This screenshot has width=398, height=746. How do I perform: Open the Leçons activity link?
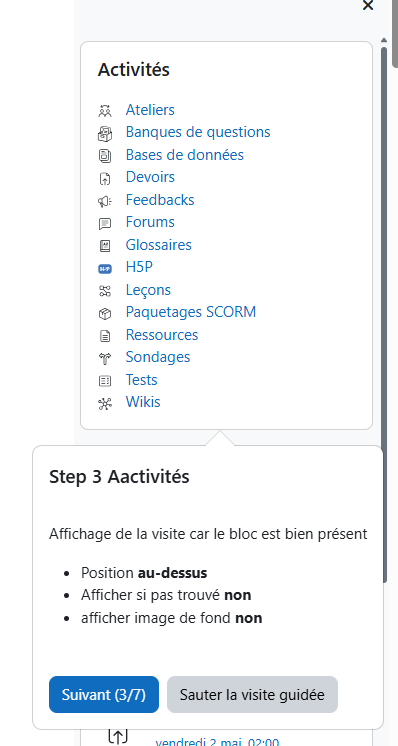pyautogui.click(x=148, y=290)
